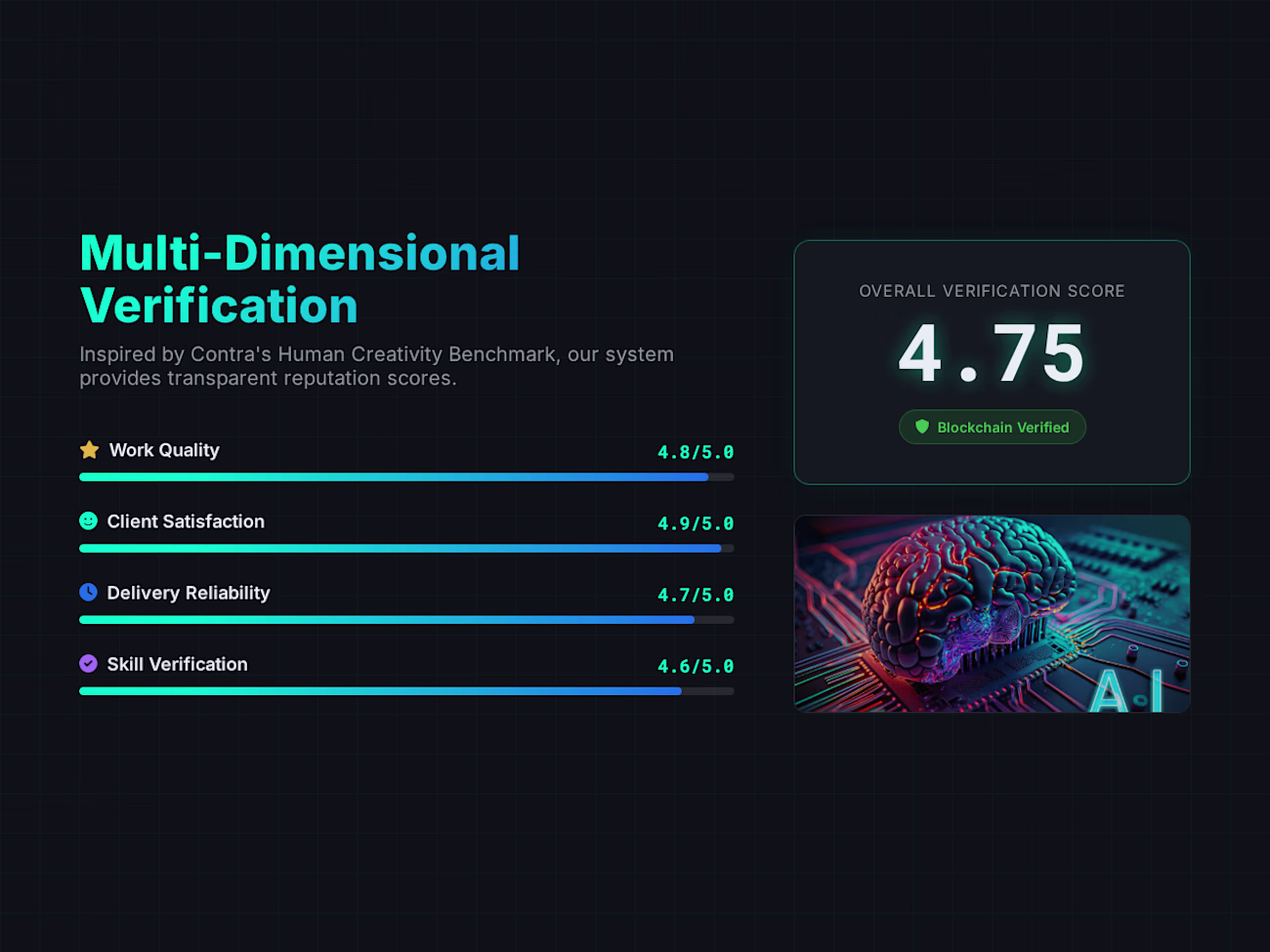This screenshot has width=1270, height=952.
Task: Click the Delivery Reliability label text
Action: click(x=189, y=593)
